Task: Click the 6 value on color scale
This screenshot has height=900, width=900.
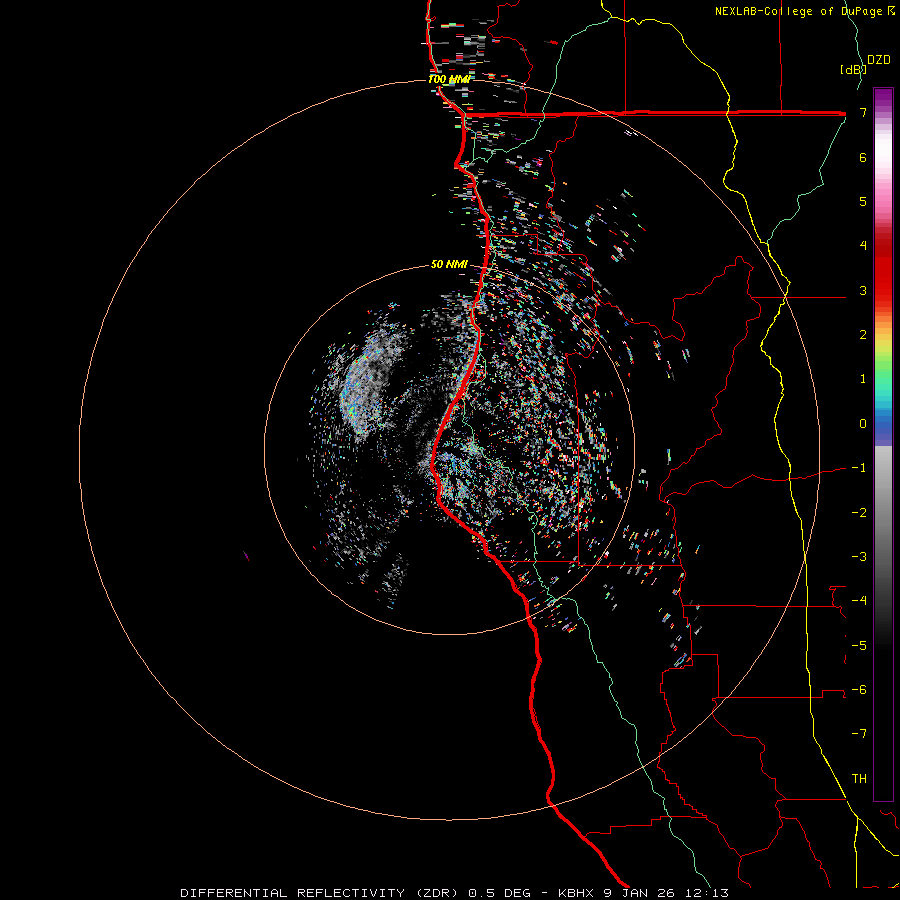Action: 863,157
